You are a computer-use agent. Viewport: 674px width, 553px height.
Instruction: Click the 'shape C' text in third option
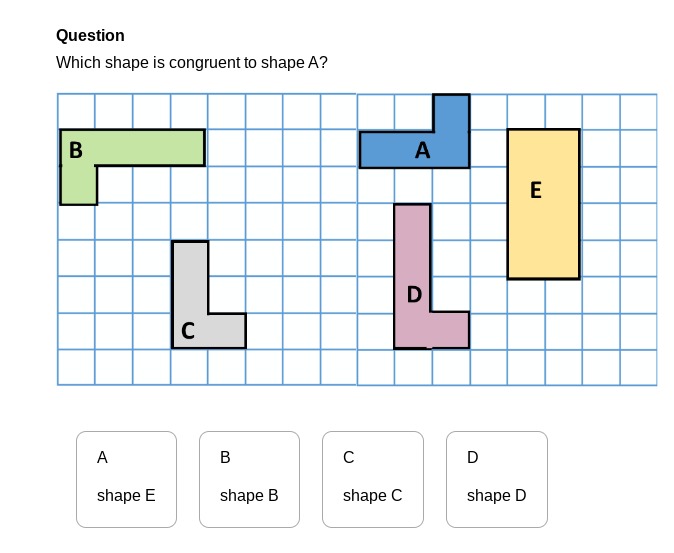click(x=373, y=495)
